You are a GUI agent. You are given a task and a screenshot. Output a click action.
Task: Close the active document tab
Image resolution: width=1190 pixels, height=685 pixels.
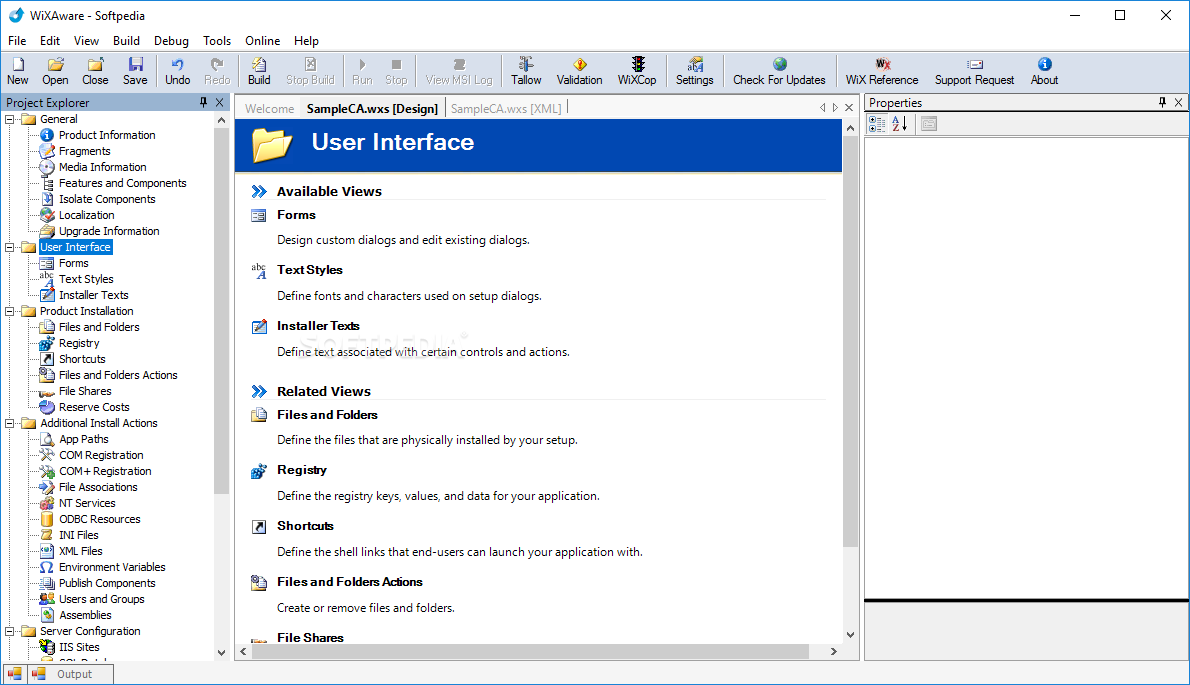coord(849,108)
